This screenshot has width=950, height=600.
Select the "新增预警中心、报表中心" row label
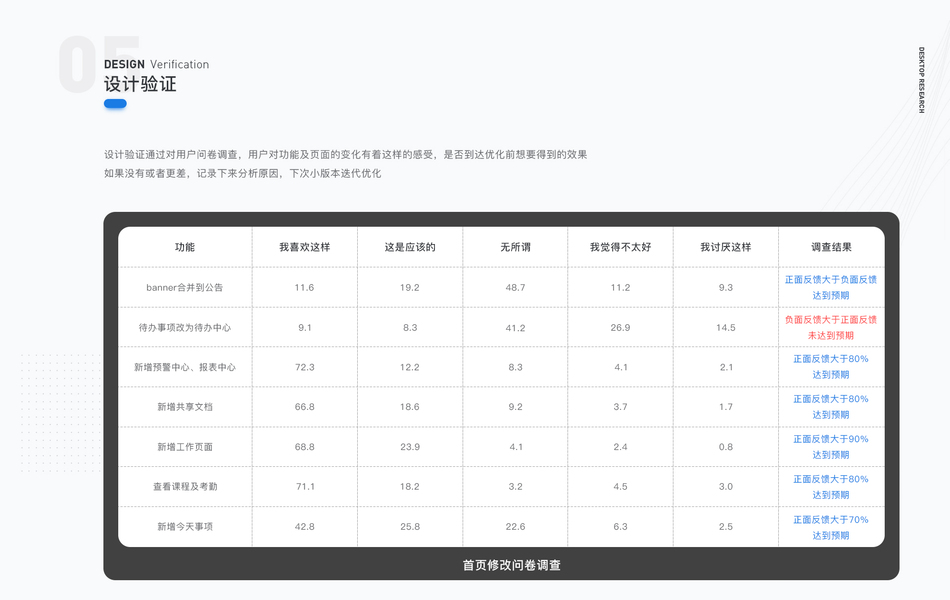tap(185, 367)
